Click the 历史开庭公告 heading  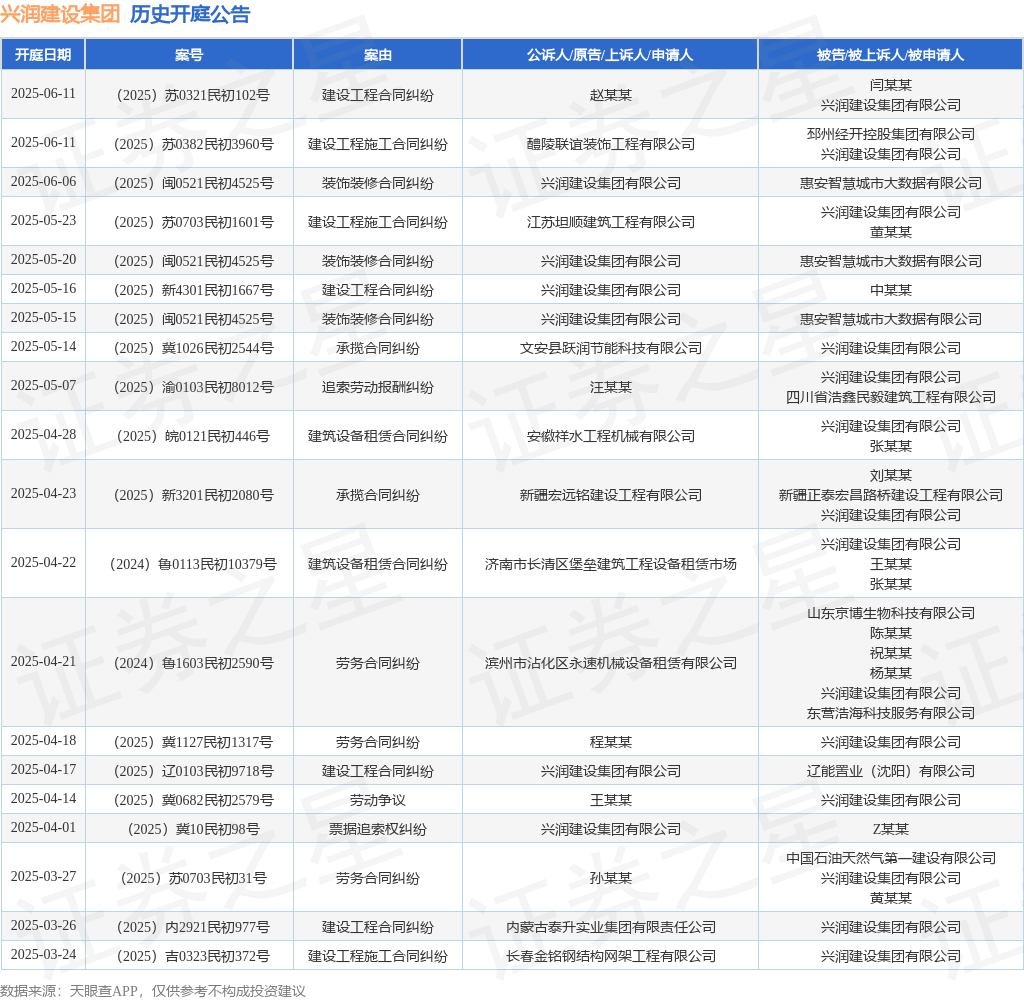click(190, 14)
